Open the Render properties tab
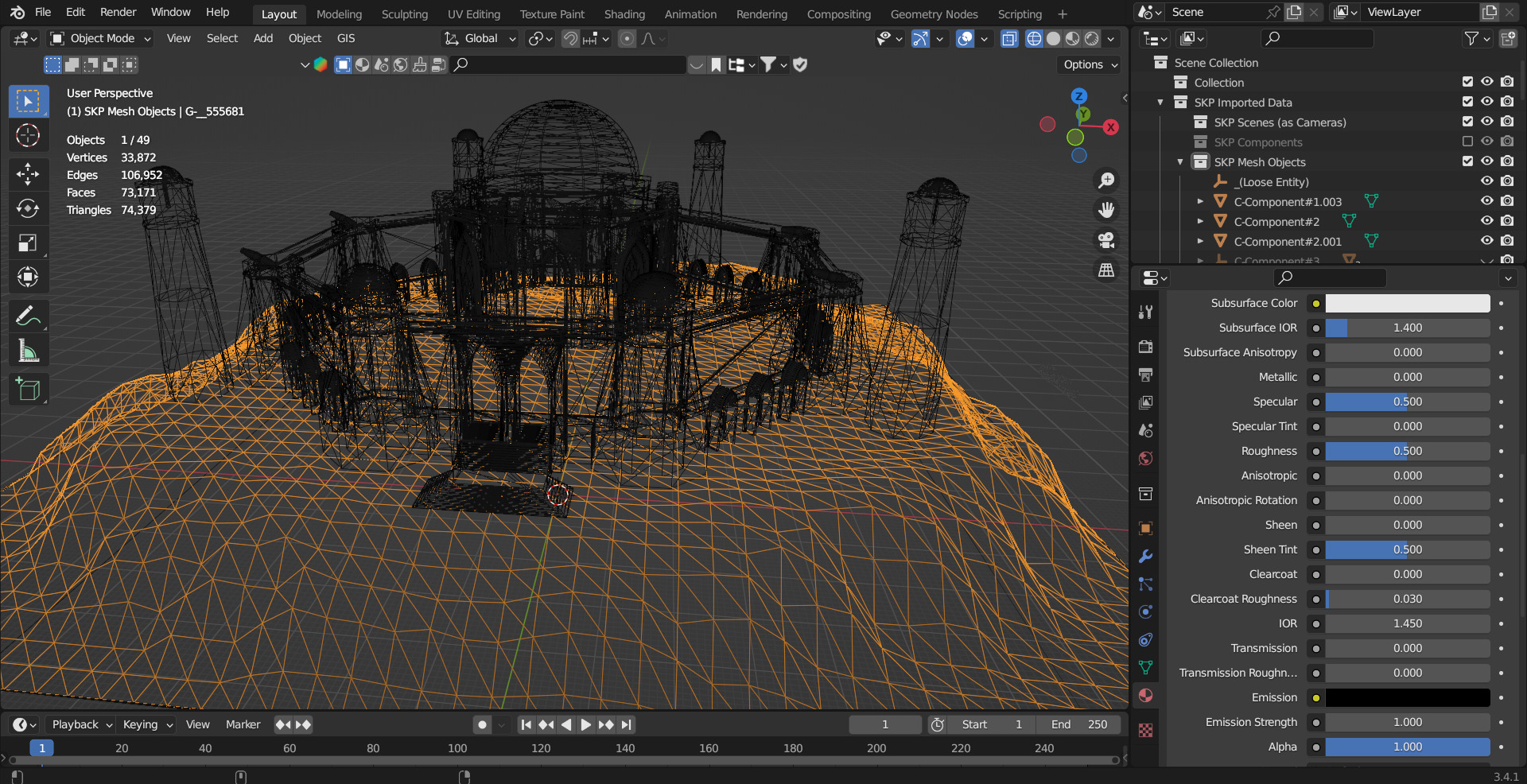This screenshot has height=784, width=1527. click(x=1145, y=347)
